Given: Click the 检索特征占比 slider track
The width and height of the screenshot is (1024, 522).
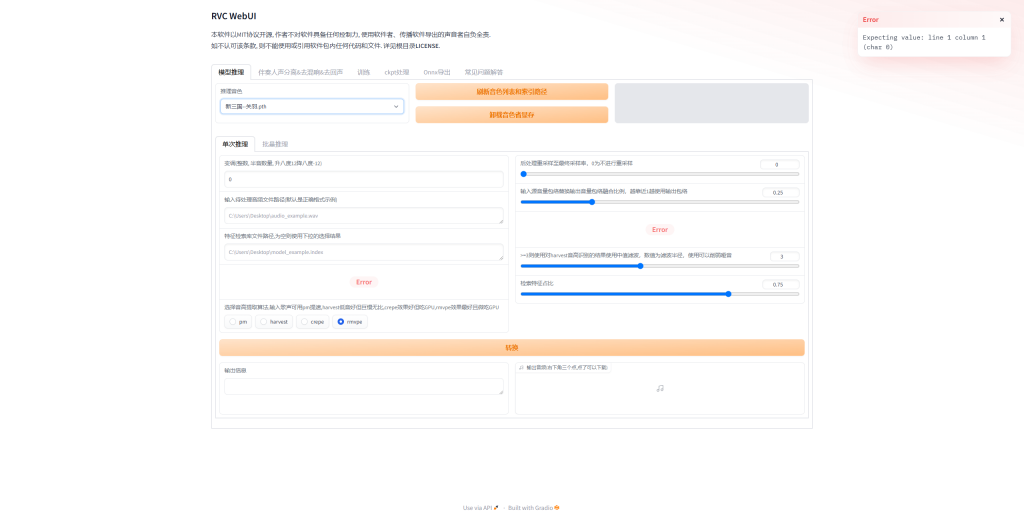Looking at the screenshot, I should click(659, 294).
